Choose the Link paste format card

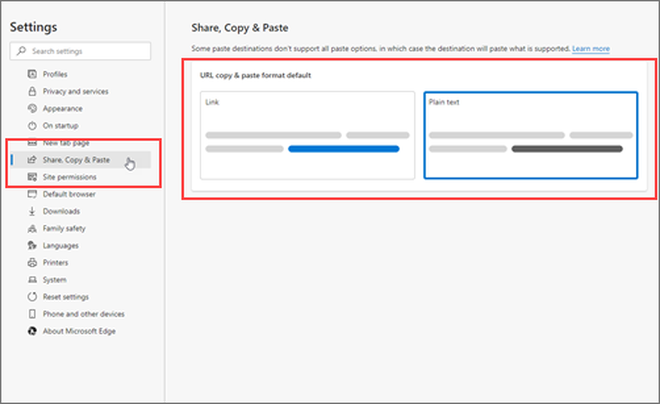[x=307, y=136]
